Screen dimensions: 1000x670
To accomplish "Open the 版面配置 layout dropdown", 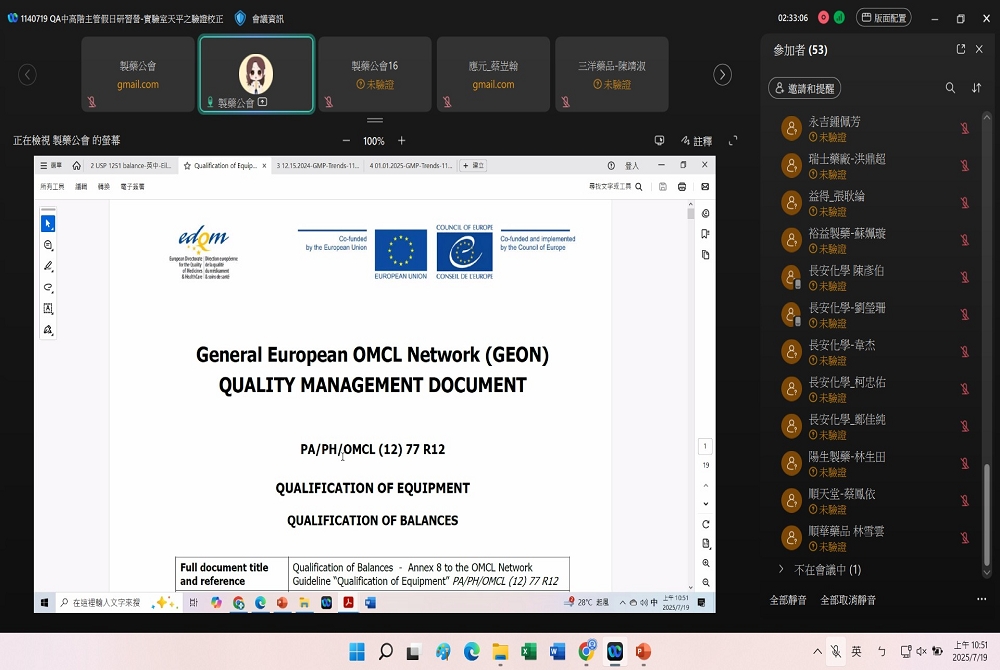I will (x=884, y=18).
